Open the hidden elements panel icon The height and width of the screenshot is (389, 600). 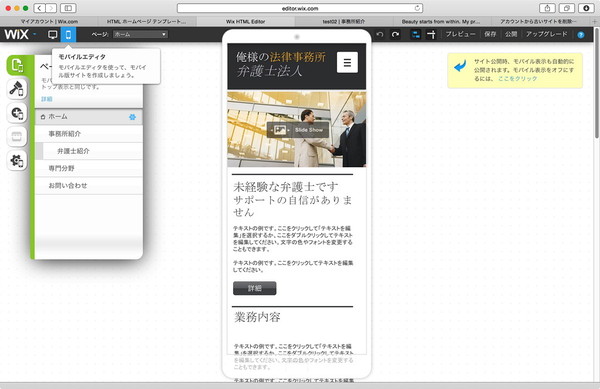pos(17,137)
